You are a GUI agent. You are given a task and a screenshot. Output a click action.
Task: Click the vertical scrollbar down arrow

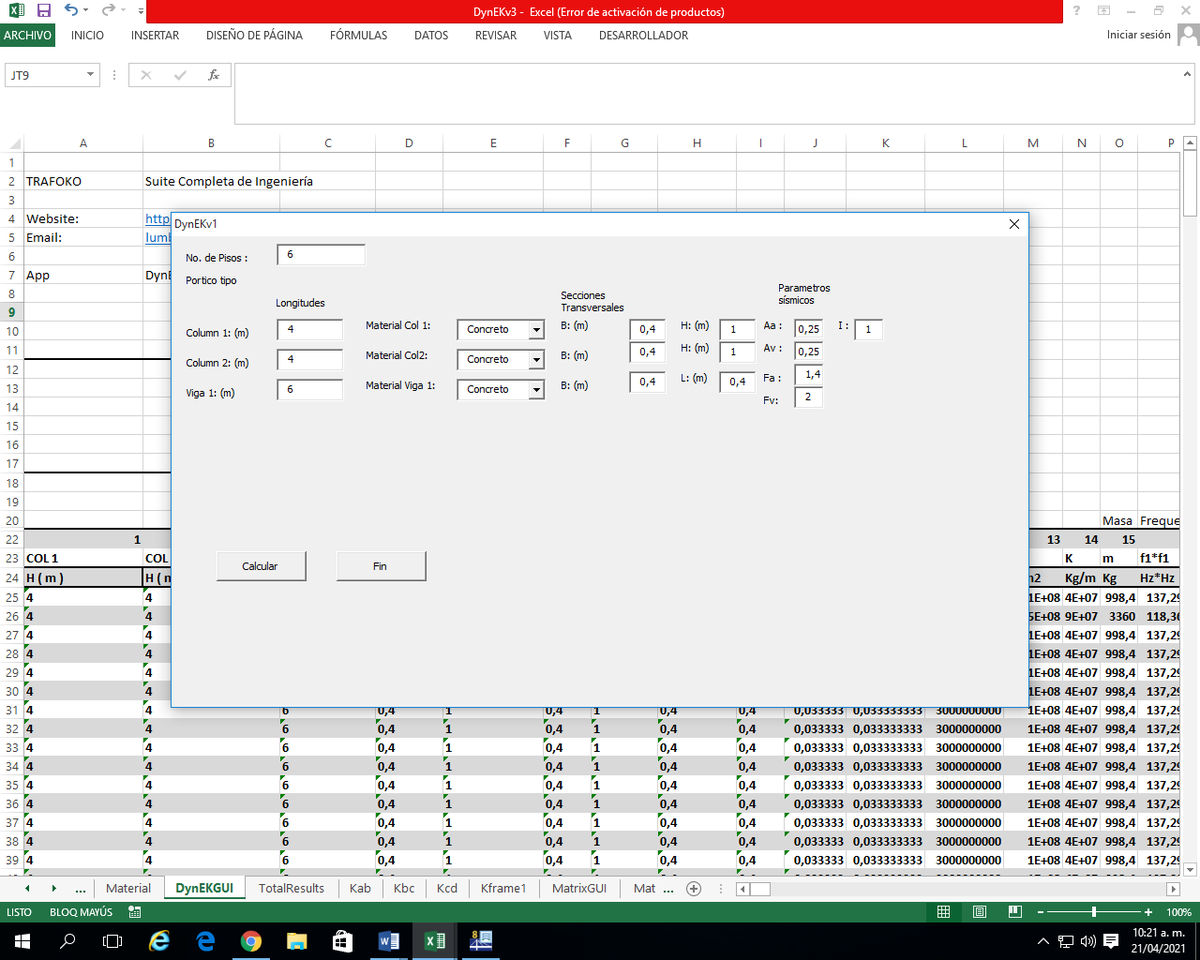[1190, 868]
